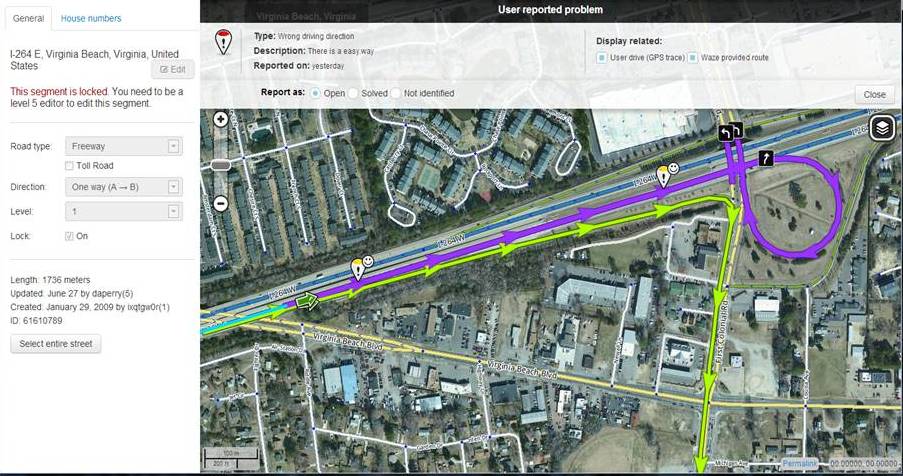
Task: Click the Select entire street button
Action: click(x=56, y=344)
